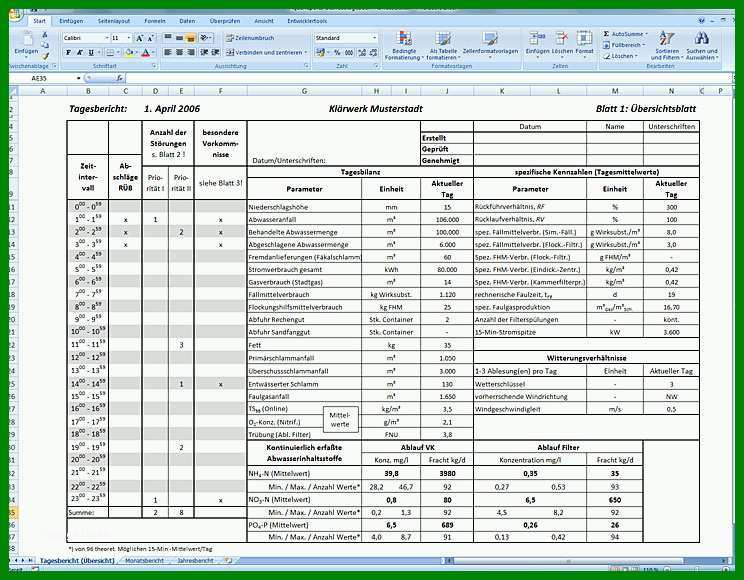Viewport: 744px width, 580px height.
Task: Click the formula bar input area
Action: tap(427, 78)
